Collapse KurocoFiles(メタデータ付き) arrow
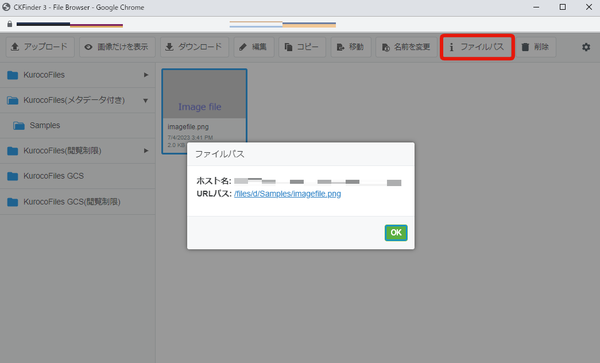Screen dimensions: 600x363 click(145, 101)
